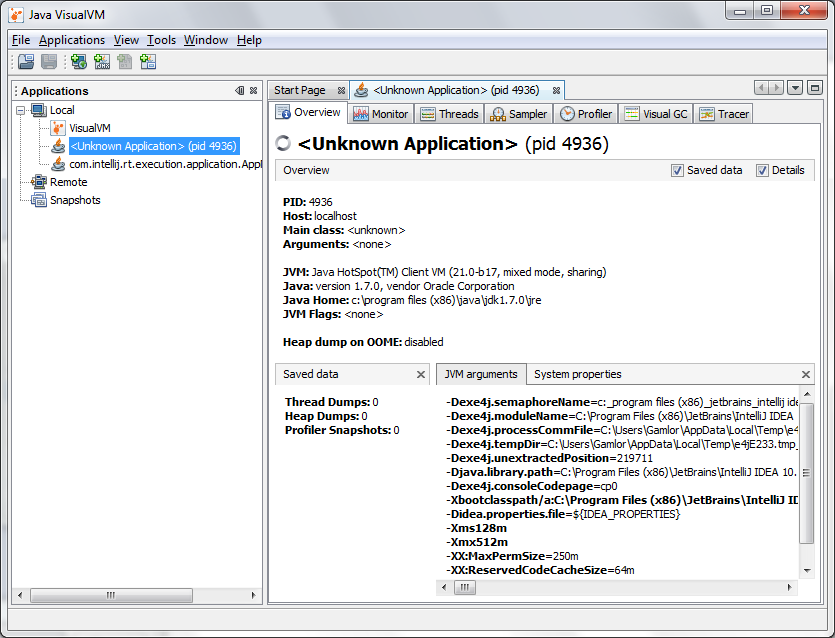Viewport: 835px width, 638px height.
Task: Click the Application Snapshot toolbar icon
Action: click(148, 62)
